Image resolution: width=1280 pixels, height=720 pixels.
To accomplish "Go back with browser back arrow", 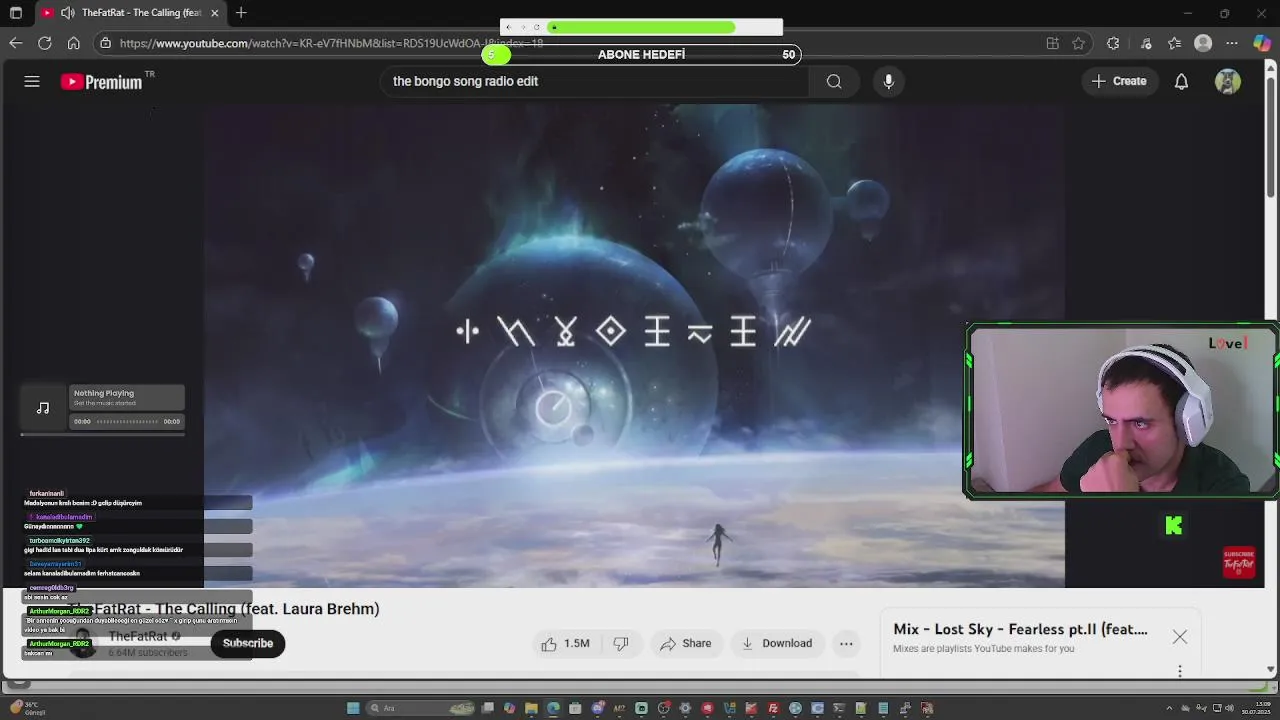I will (x=15, y=43).
